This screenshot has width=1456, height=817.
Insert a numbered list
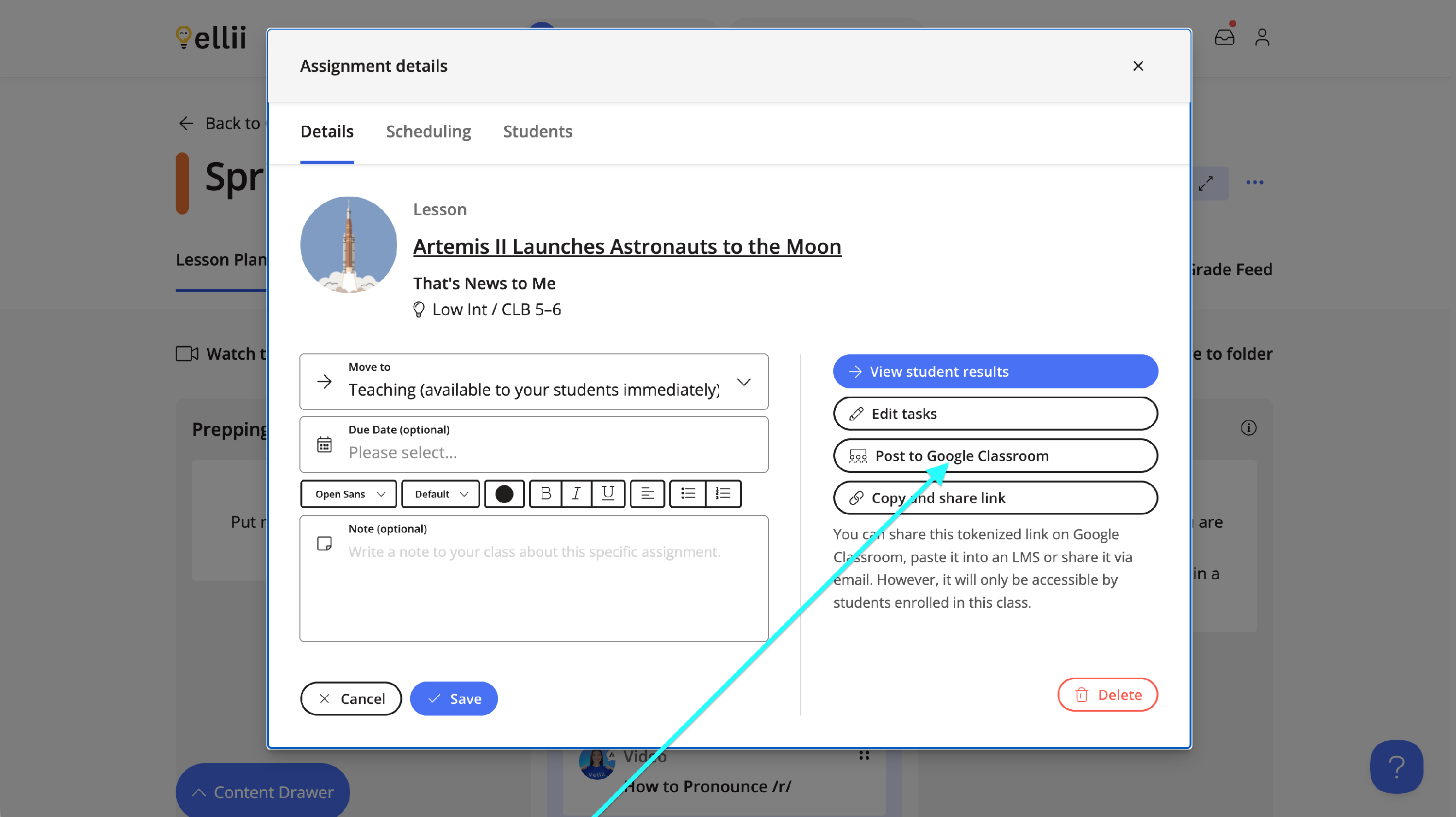tap(723, 494)
